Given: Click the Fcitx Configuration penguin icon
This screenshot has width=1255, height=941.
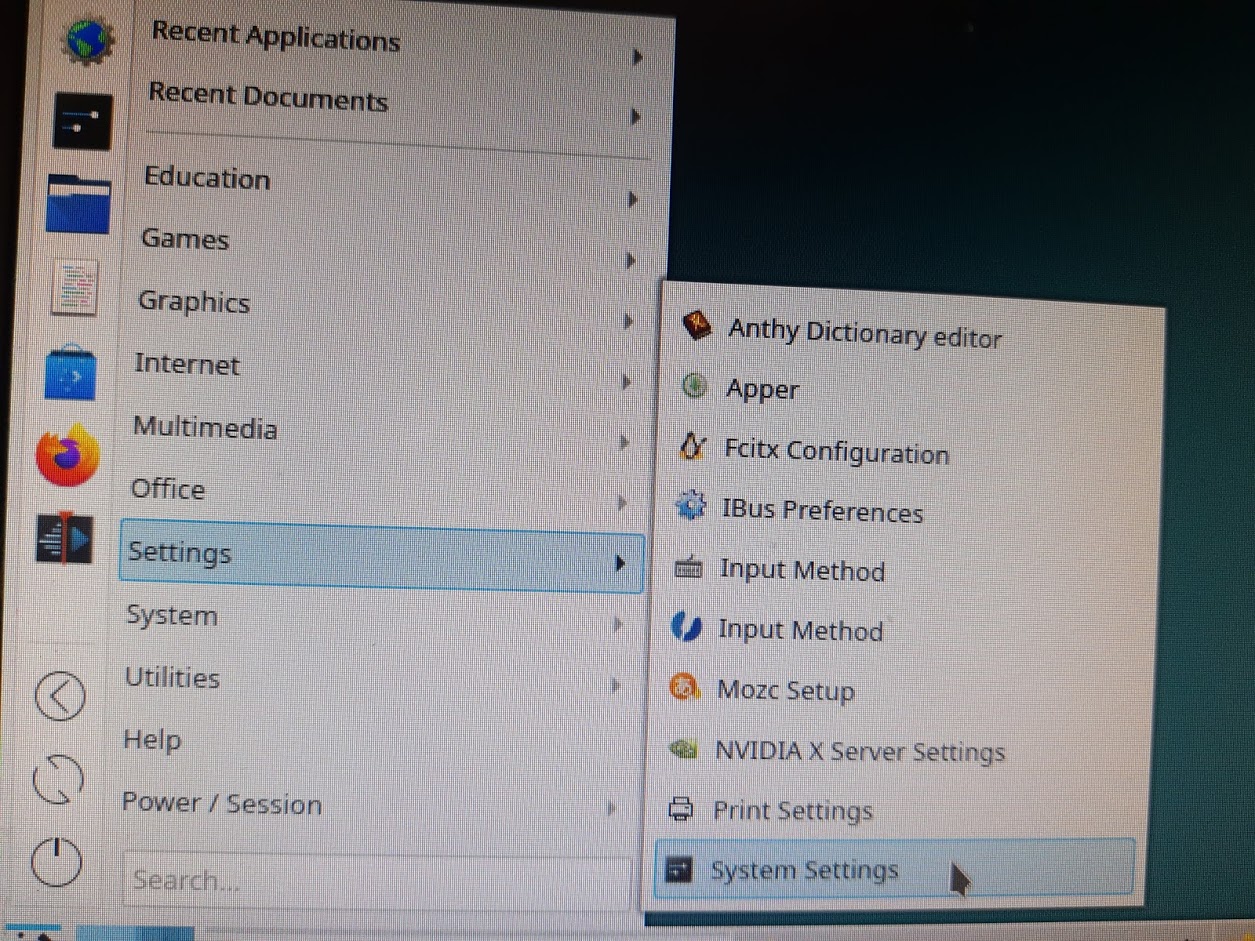Looking at the screenshot, I should point(692,446).
